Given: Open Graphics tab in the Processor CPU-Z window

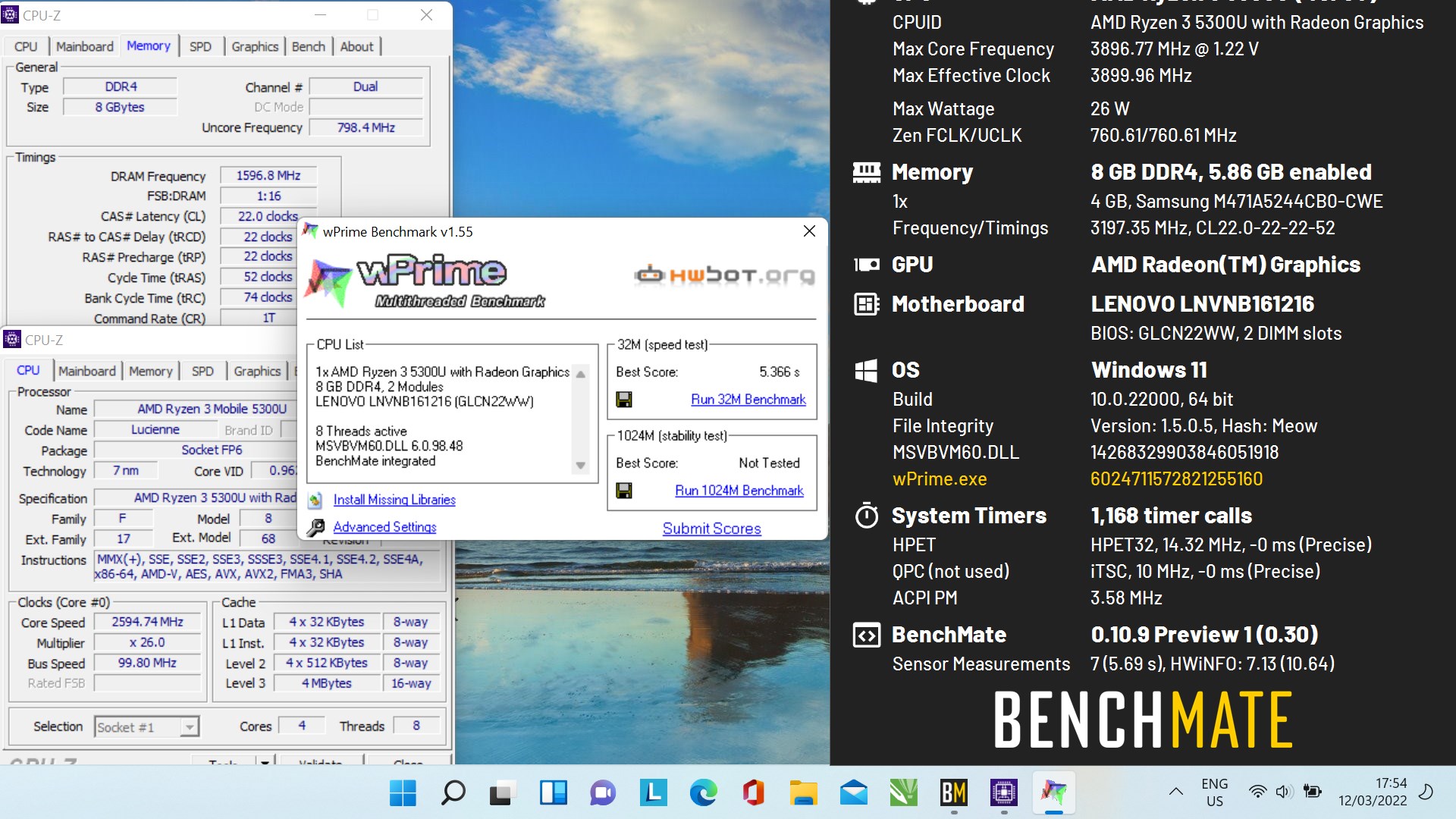Looking at the screenshot, I should [x=257, y=371].
